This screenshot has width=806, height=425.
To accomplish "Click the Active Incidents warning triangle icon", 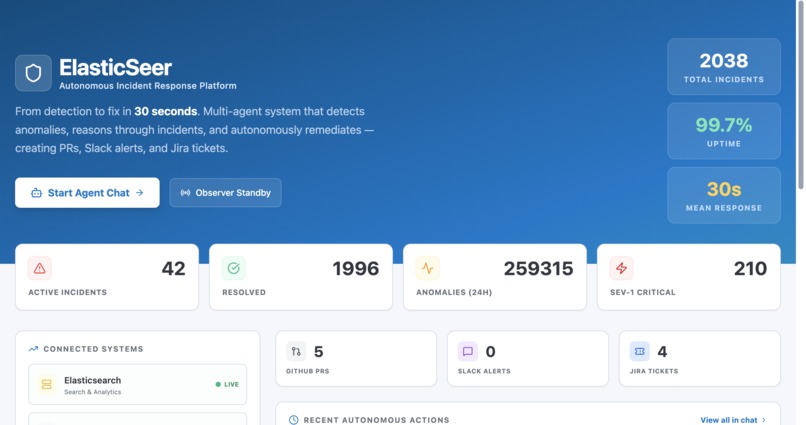I will pos(40,268).
